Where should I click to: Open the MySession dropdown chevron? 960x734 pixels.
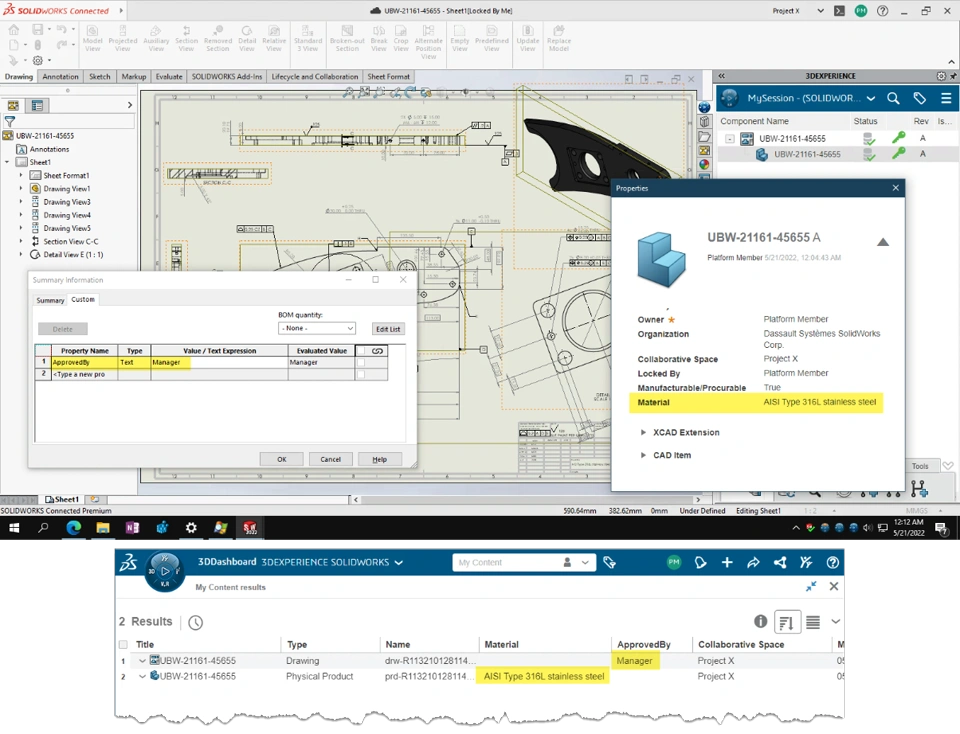(x=871, y=98)
